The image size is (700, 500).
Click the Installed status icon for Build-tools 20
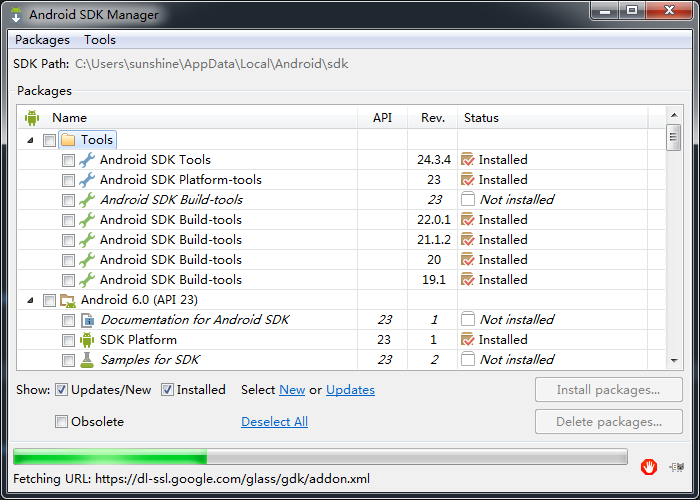(x=467, y=259)
